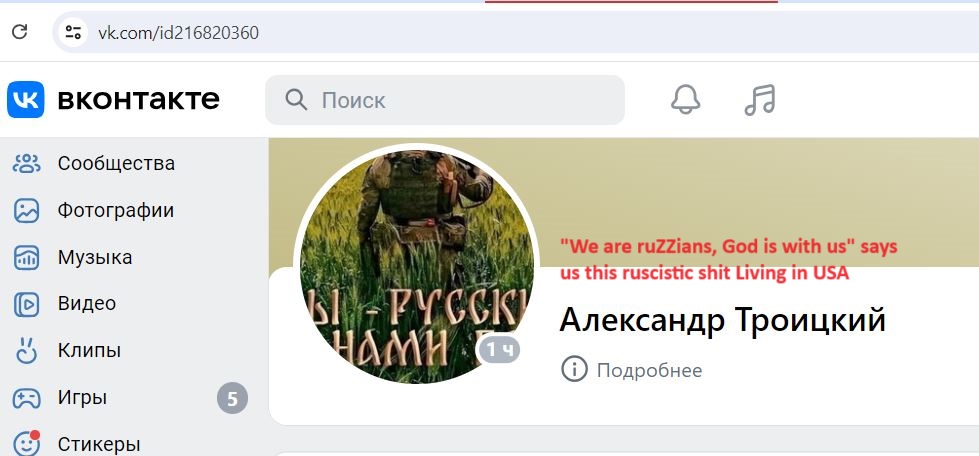Click the Видео sidebar icon
The image size is (979, 456).
[x=27, y=304]
